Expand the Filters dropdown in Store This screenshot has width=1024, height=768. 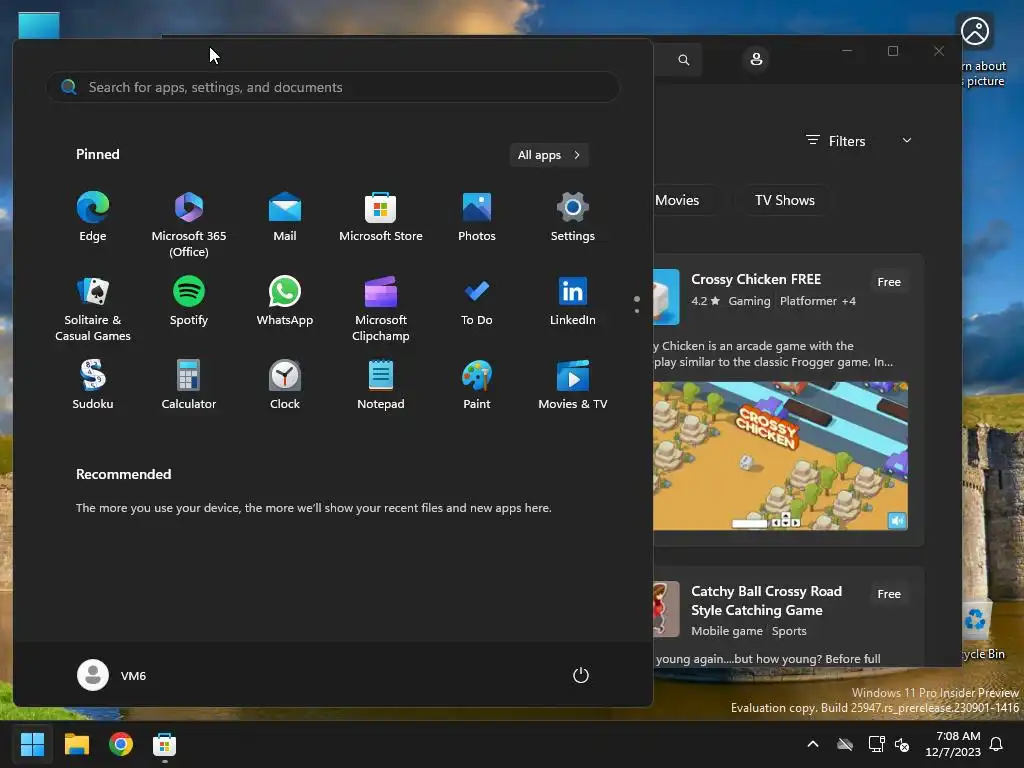point(857,140)
